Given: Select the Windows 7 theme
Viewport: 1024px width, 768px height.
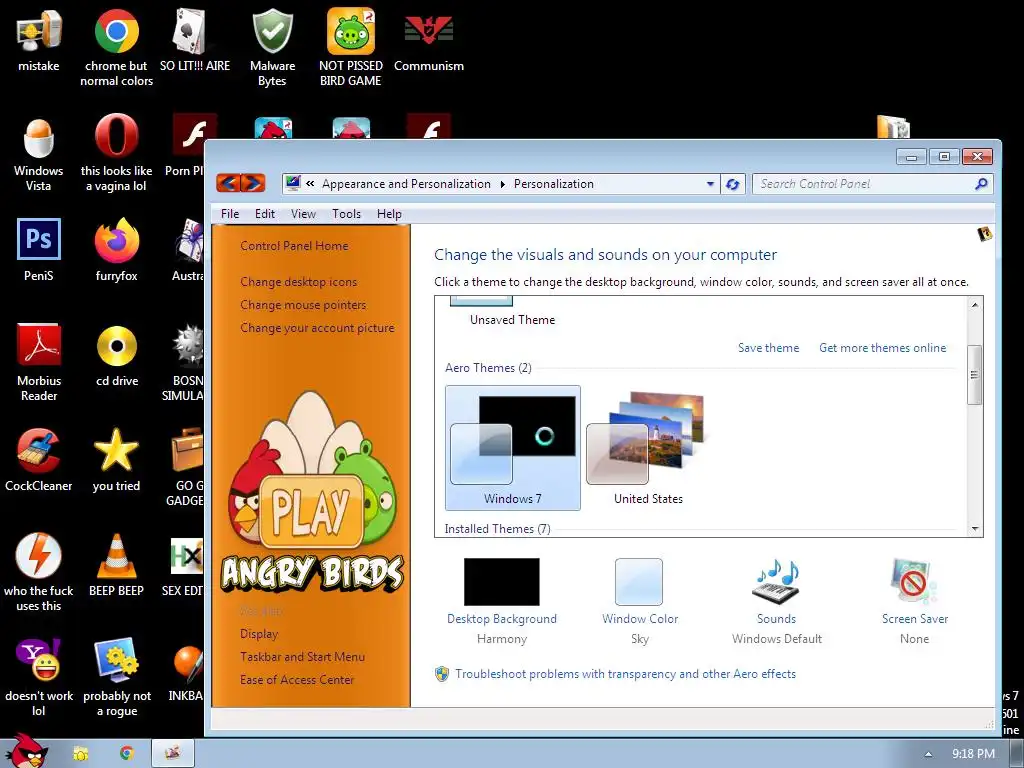Looking at the screenshot, I should tap(513, 448).
